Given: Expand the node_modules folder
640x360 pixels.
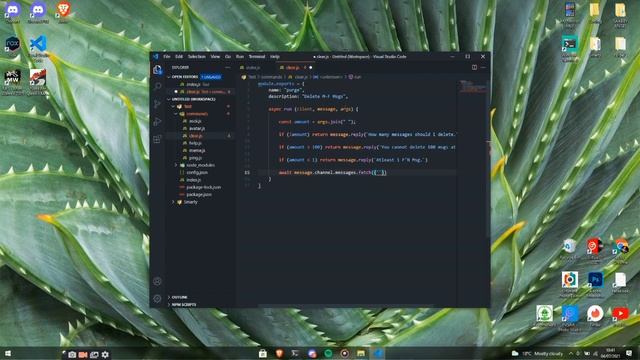Looking at the screenshot, I should point(200,165).
